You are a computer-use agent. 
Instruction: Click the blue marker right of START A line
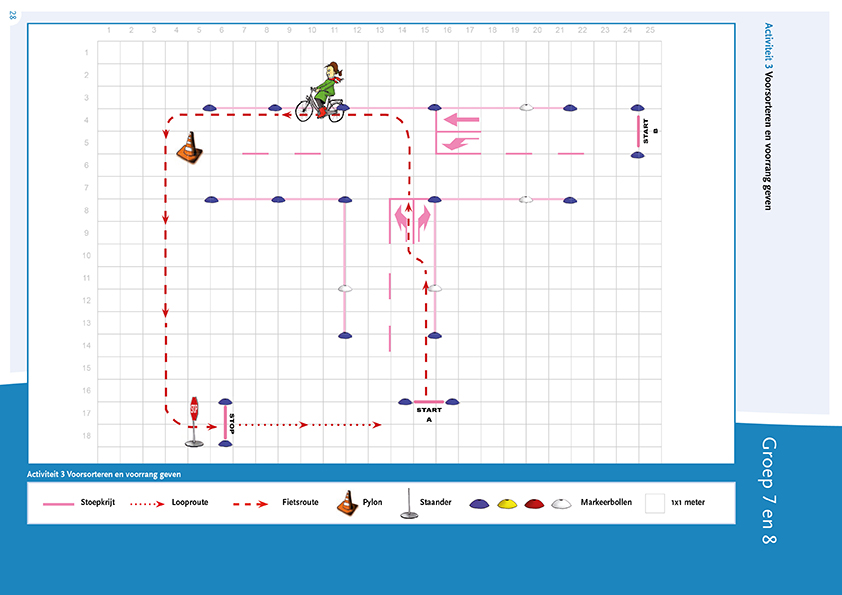[x=452, y=402]
